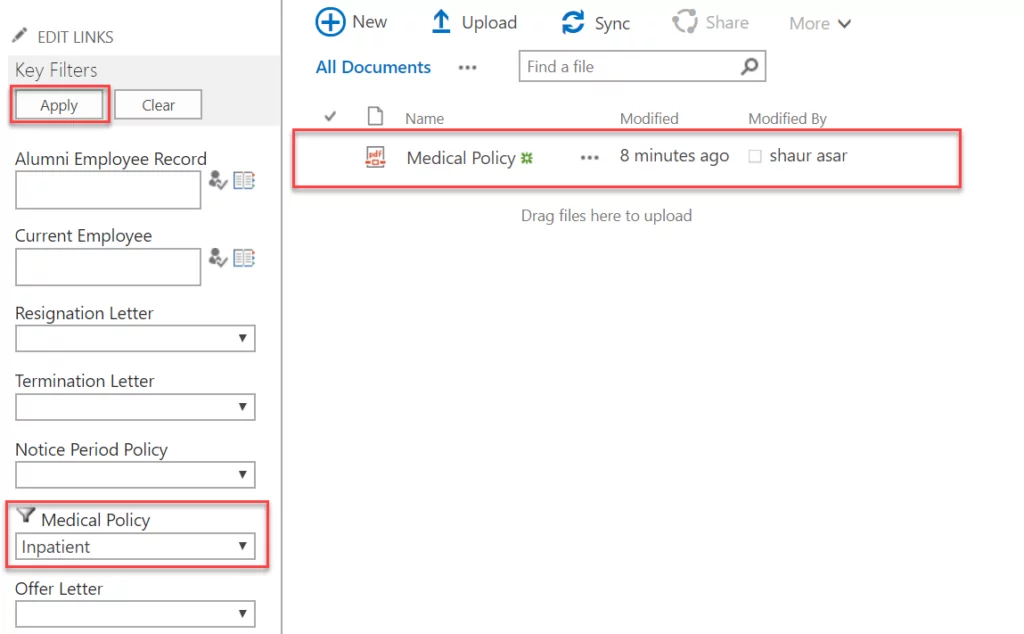
Task: Open the EDIT LINKS link
Action: click(x=75, y=37)
